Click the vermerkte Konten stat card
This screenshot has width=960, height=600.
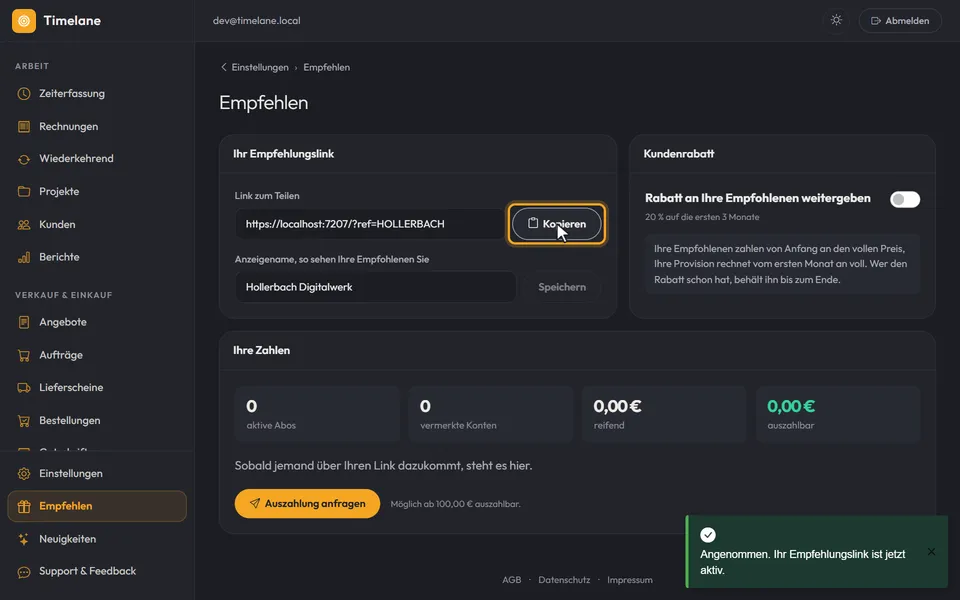coord(491,414)
